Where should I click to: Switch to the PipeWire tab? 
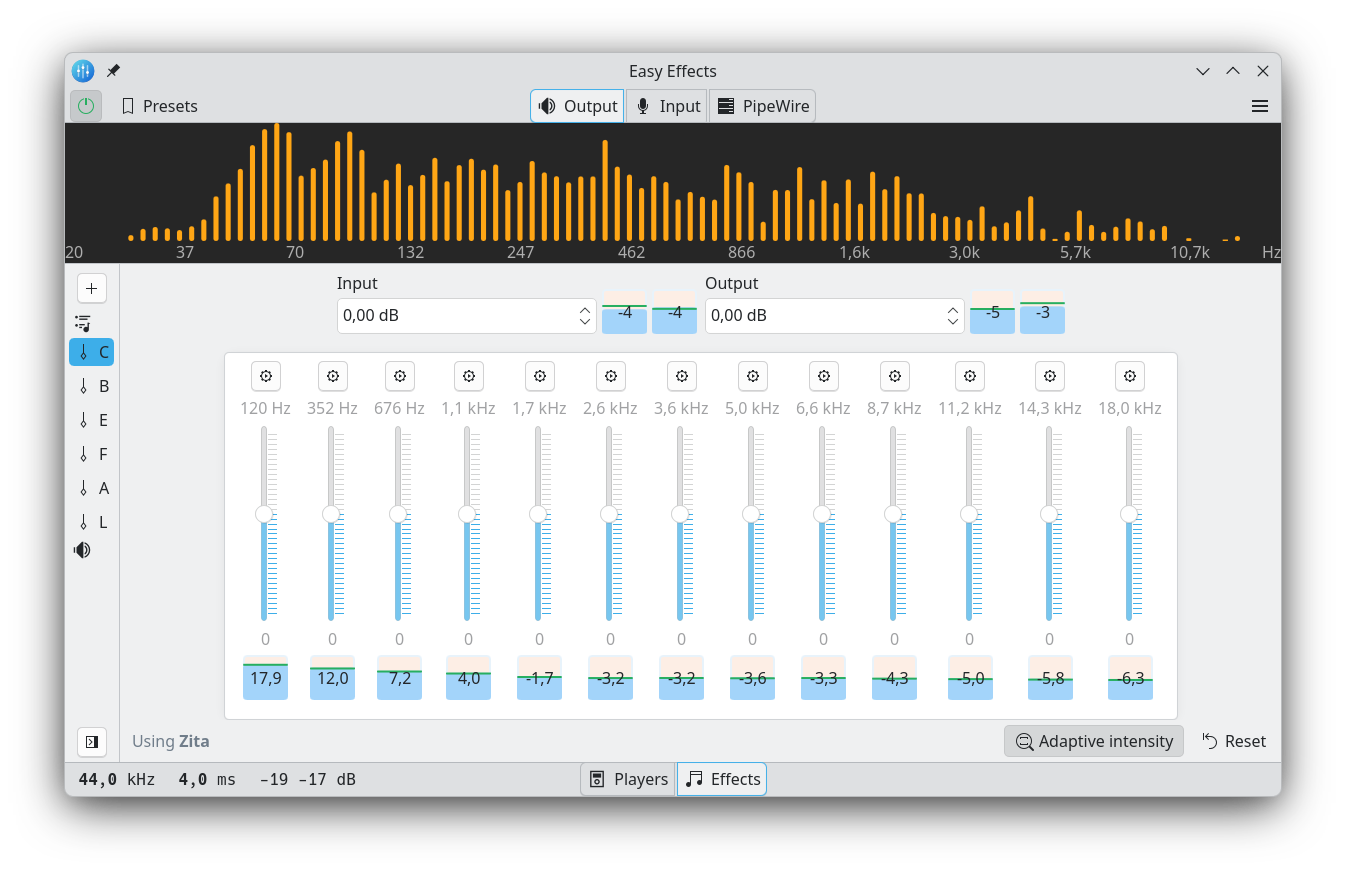[762, 106]
